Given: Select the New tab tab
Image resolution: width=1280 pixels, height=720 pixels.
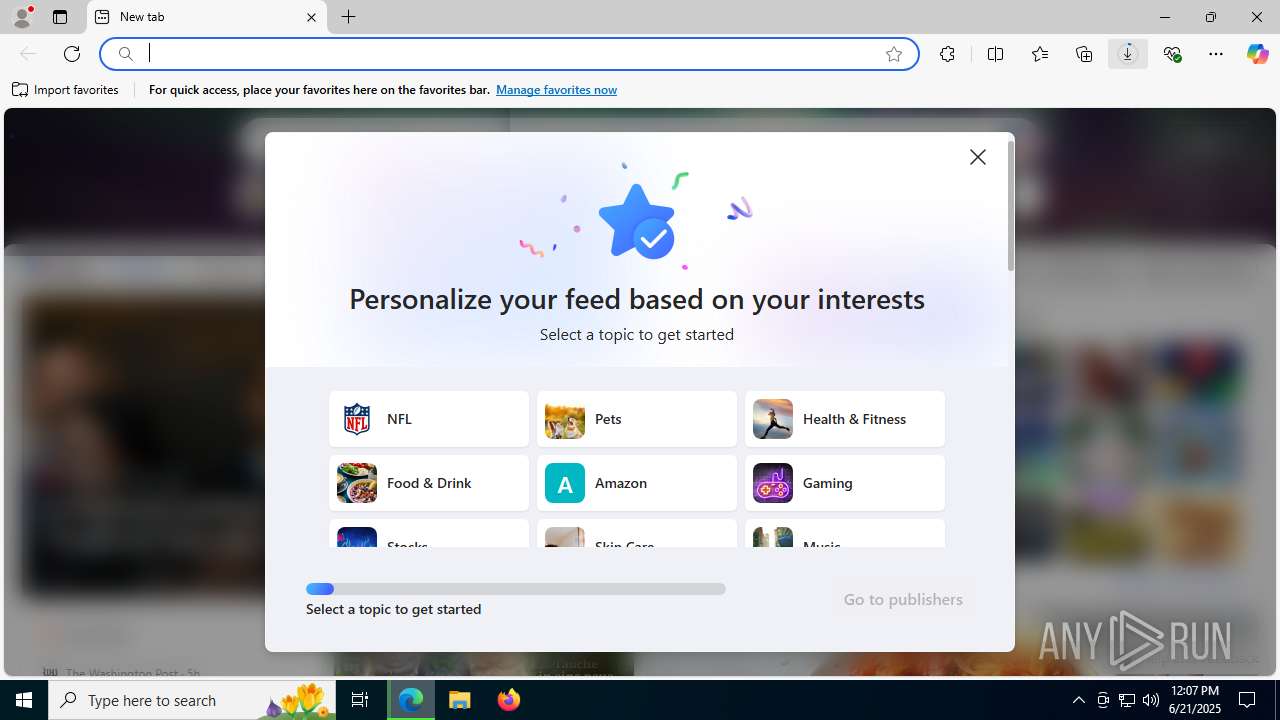Looking at the screenshot, I should coord(207,17).
